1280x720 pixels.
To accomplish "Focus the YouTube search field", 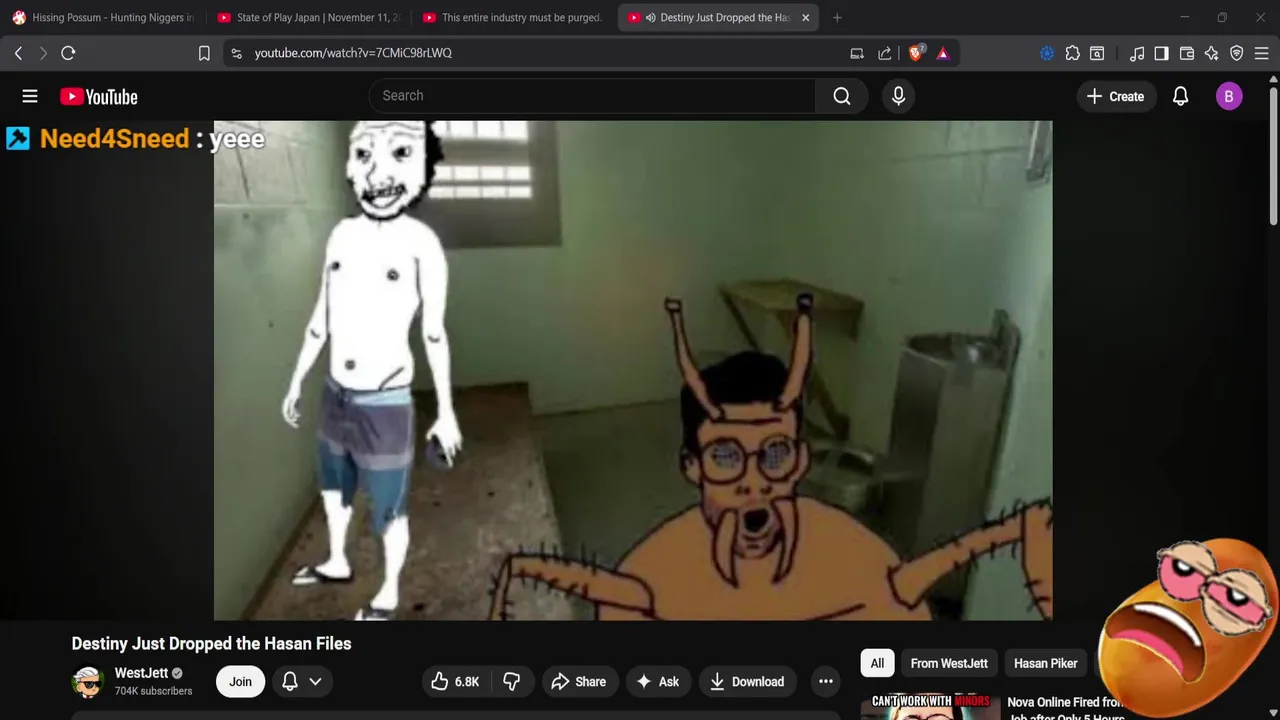I will pos(593,96).
